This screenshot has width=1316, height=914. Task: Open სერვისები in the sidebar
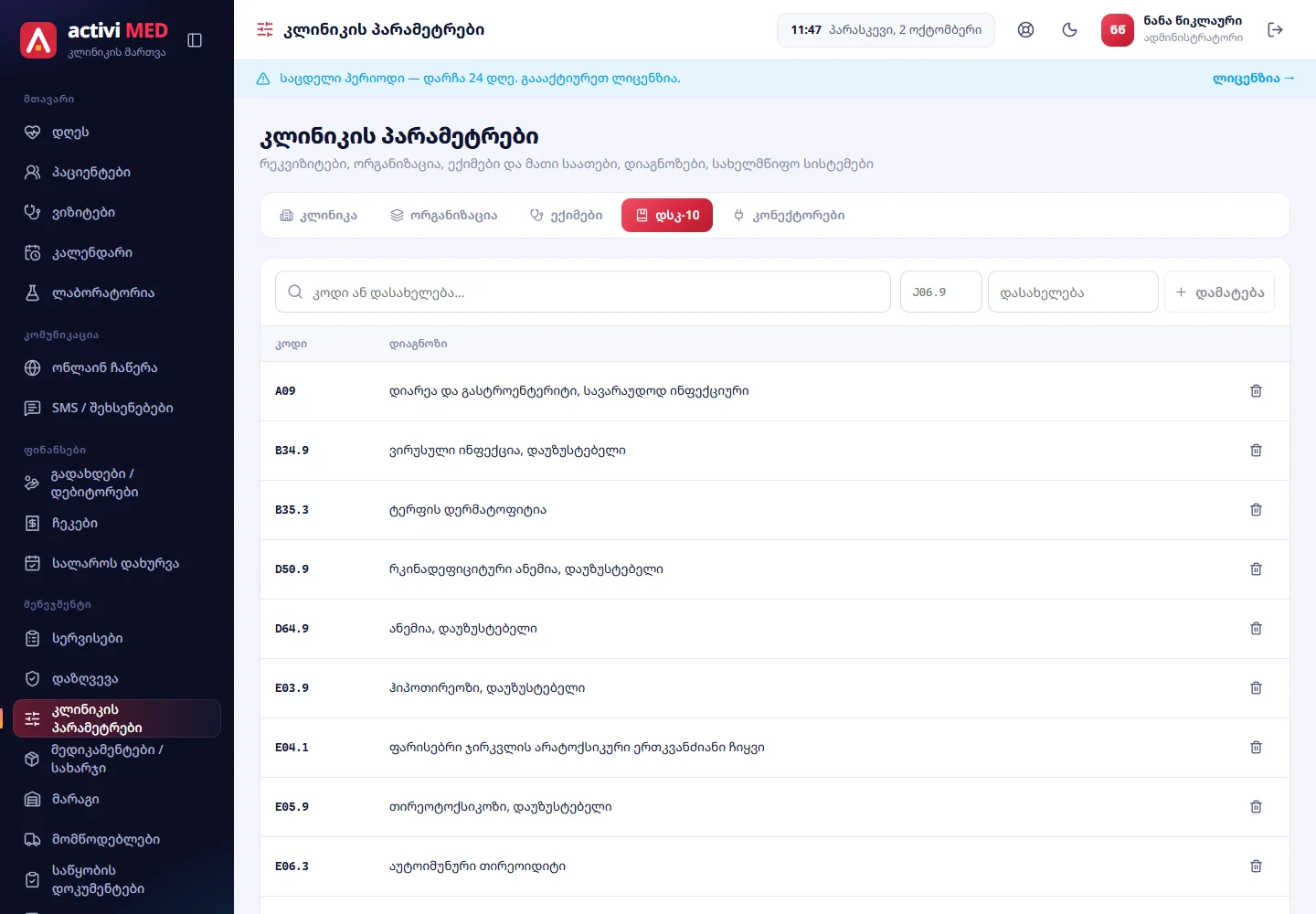[117, 639]
